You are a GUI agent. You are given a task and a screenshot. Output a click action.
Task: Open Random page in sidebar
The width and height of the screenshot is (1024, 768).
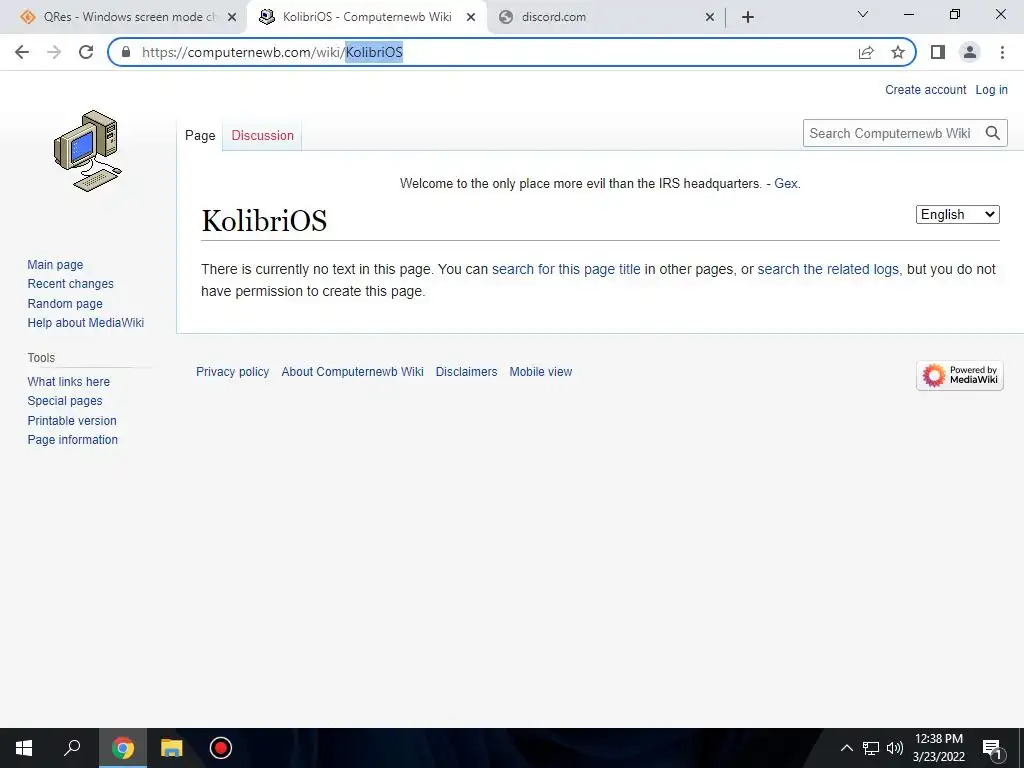tap(65, 304)
